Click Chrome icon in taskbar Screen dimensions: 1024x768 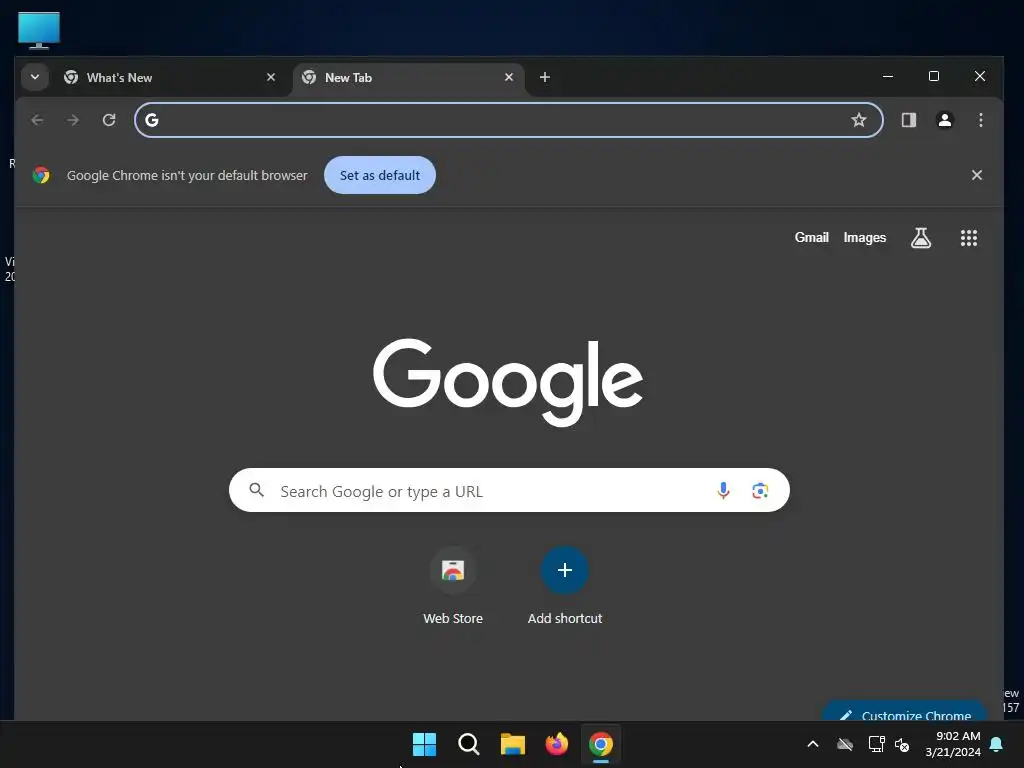[x=601, y=744]
